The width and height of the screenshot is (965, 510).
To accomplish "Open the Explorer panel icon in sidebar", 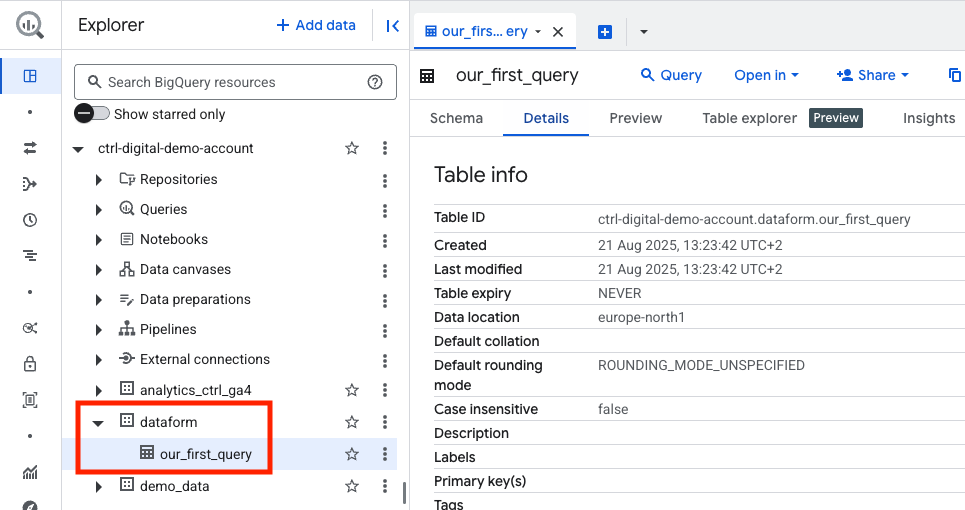I will [30, 76].
